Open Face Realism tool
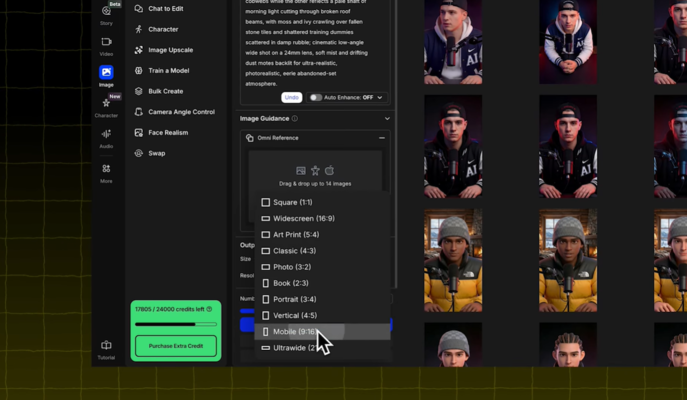 tap(161, 132)
